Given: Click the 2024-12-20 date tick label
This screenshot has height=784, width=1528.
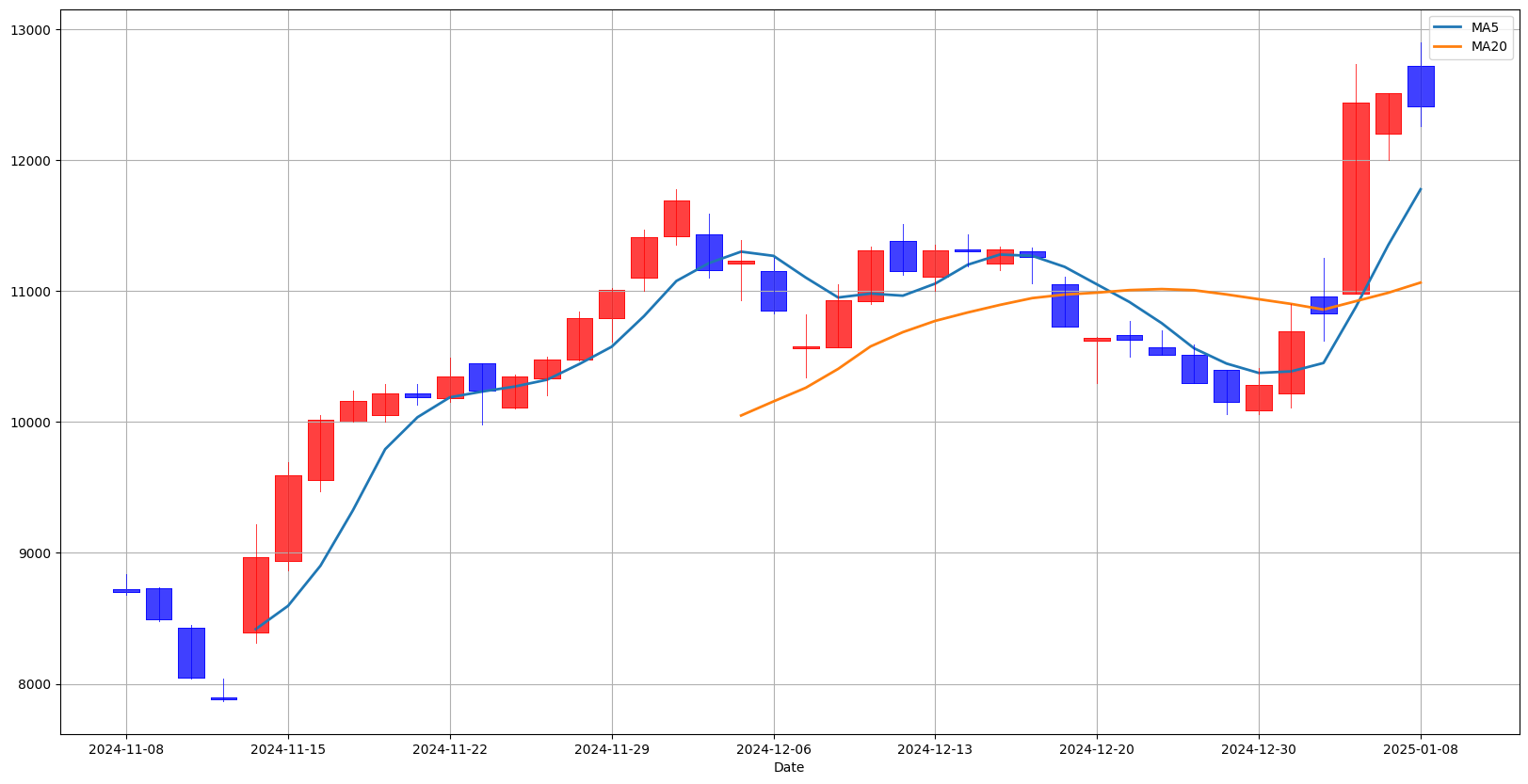Looking at the screenshot, I should tap(1097, 750).
